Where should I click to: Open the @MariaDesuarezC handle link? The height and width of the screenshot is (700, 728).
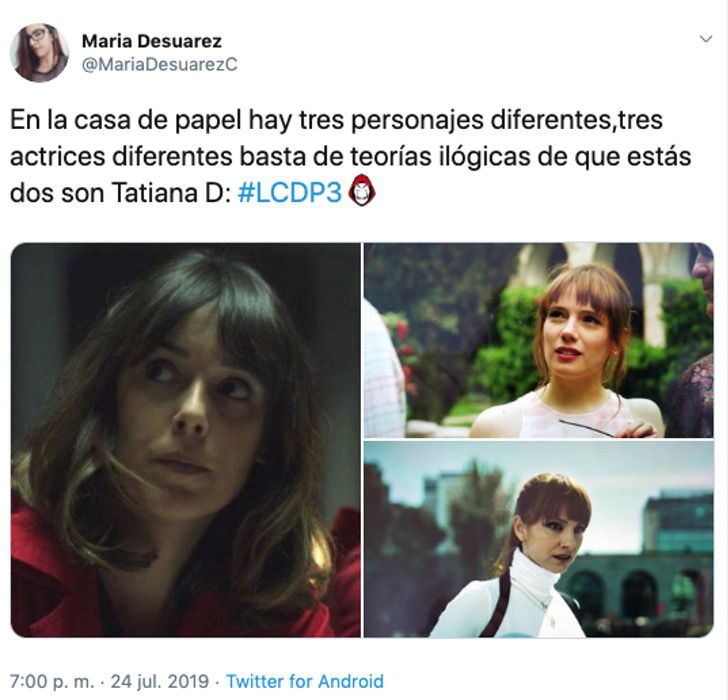[x=159, y=64]
